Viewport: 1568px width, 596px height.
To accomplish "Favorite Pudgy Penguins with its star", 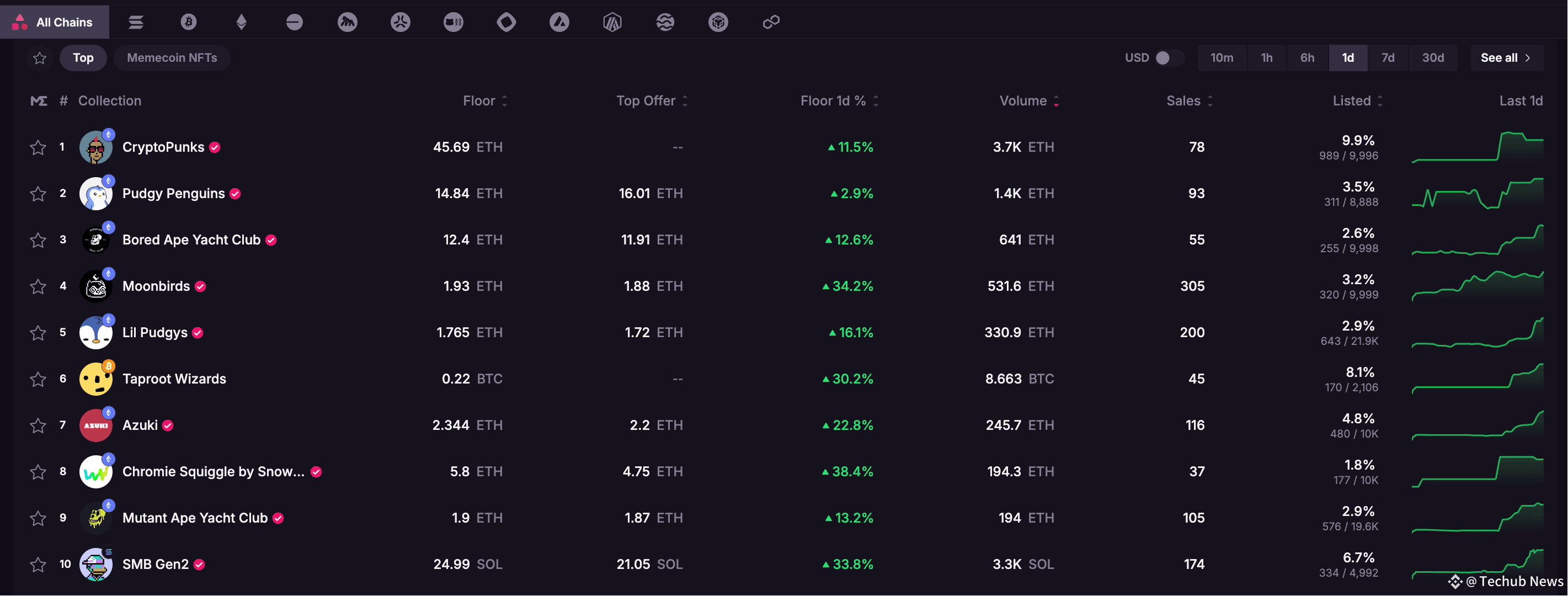I will pos(38,194).
